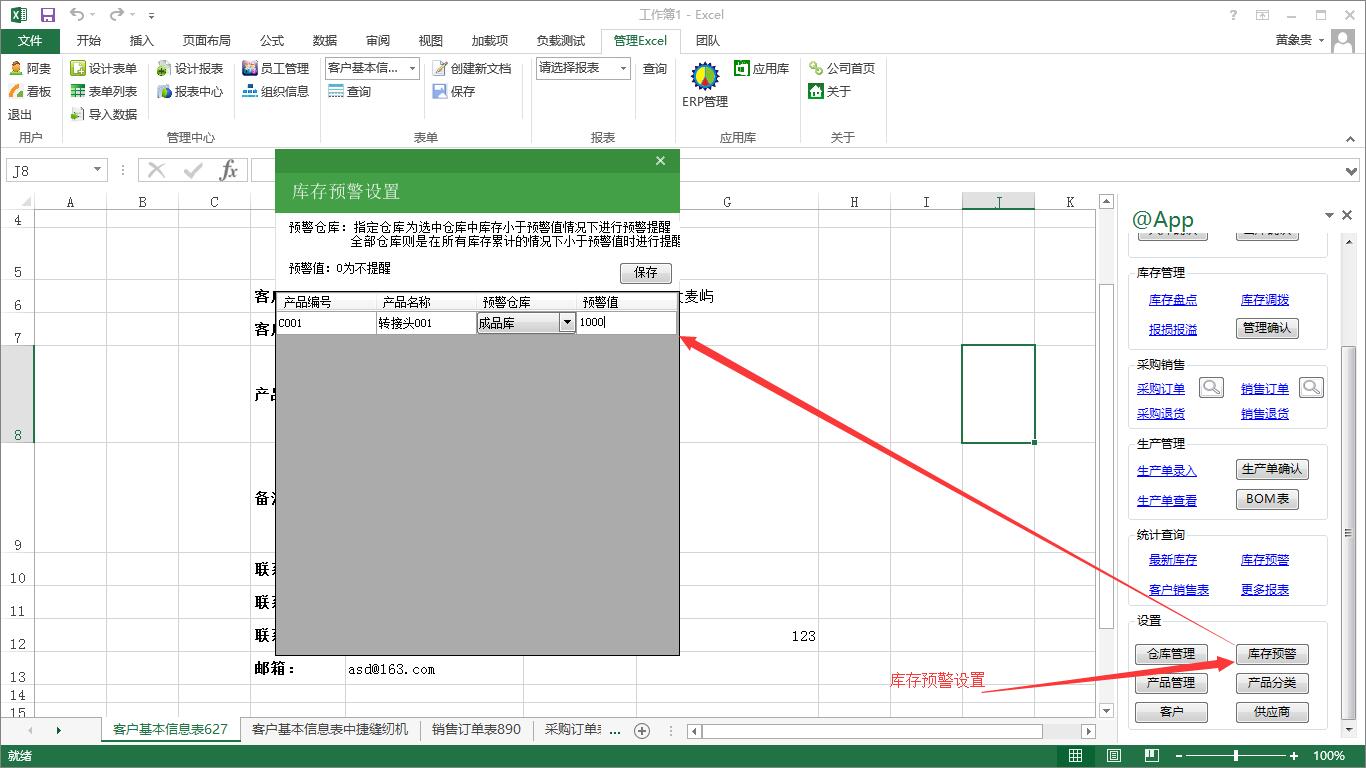Click the 创建新文档 icon

coord(440,68)
